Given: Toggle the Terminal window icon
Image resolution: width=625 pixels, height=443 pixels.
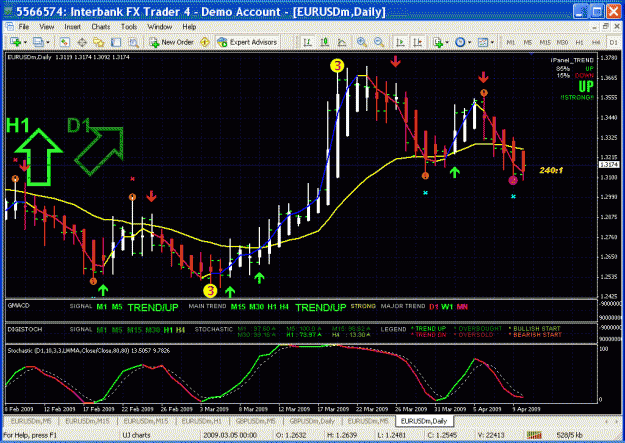Looking at the screenshot, I should pos(116,42).
